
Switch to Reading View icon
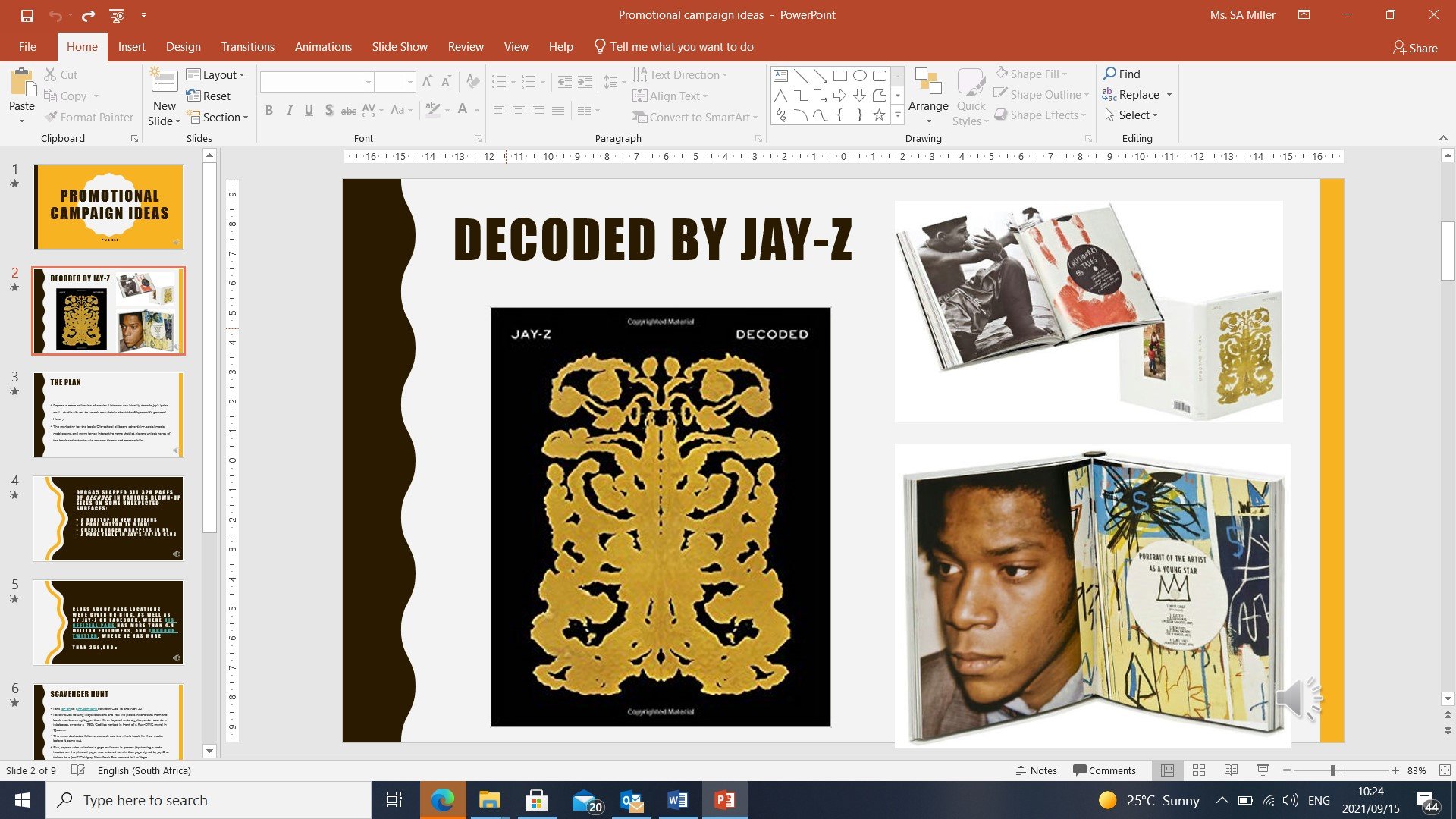pyautogui.click(x=1231, y=770)
